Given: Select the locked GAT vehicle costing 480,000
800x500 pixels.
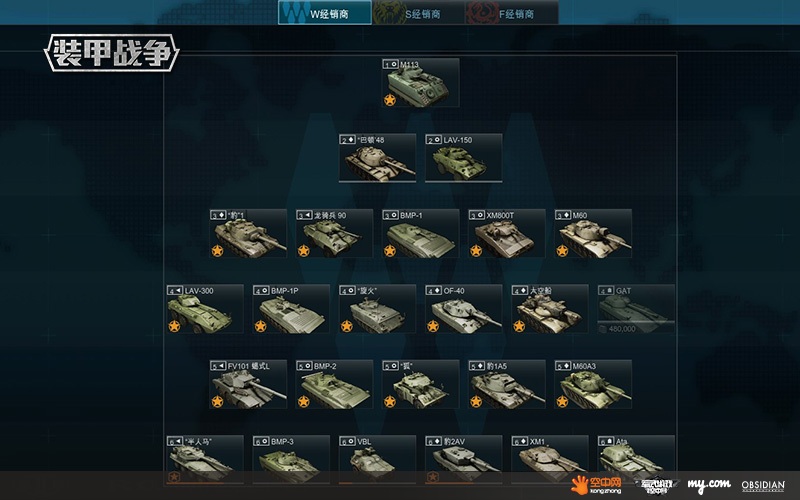Looking at the screenshot, I should click(x=636, y=309).
